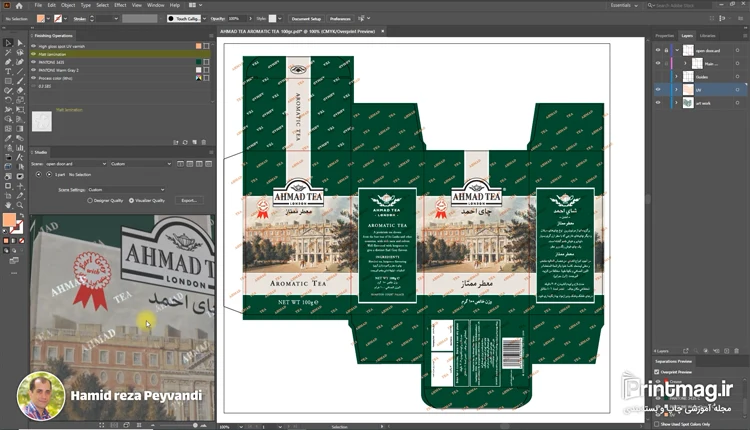
Task: Click refresh icon in Finishing Operations panel
Action: click(x=185, y=143)
